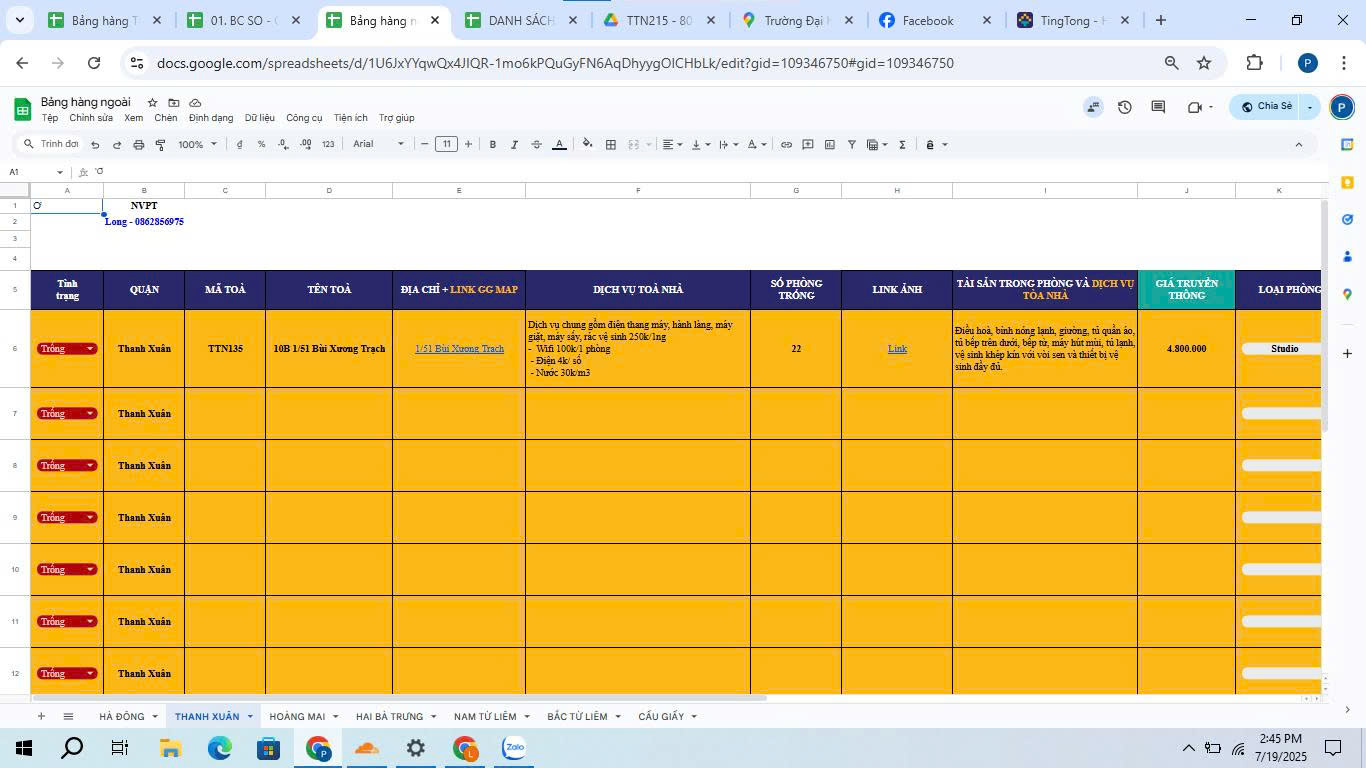Open version history clock icon

1125,107
